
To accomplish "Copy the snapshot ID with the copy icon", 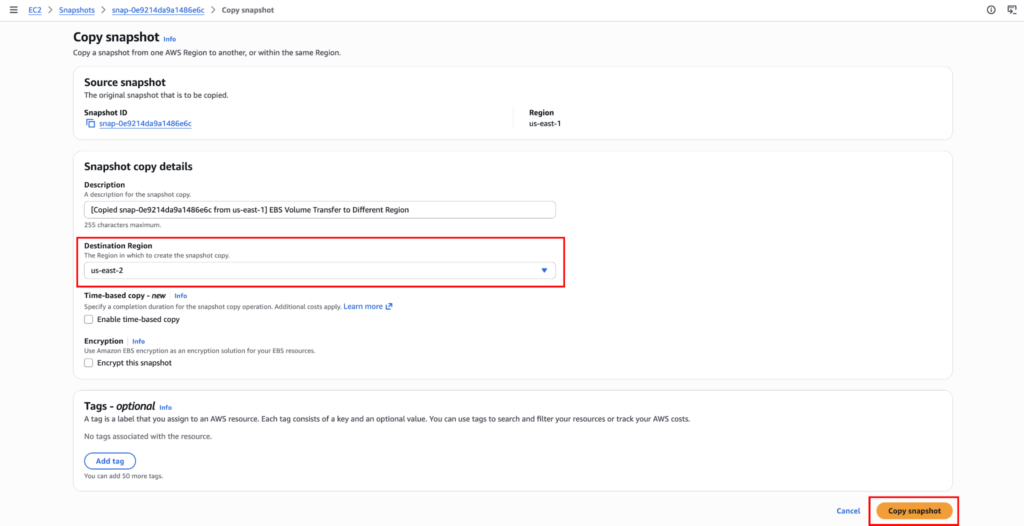I will tap(90, 123).
